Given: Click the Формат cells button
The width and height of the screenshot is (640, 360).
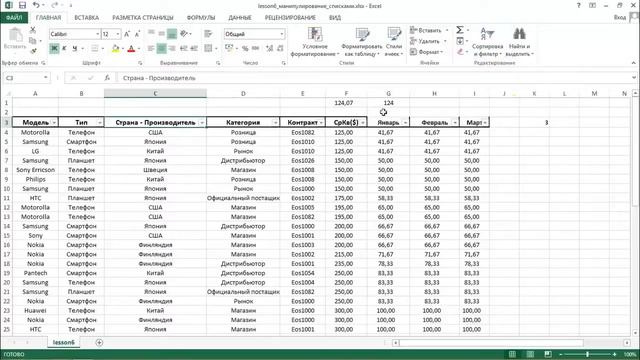Looking at the screenshot, I should (427, 52).
